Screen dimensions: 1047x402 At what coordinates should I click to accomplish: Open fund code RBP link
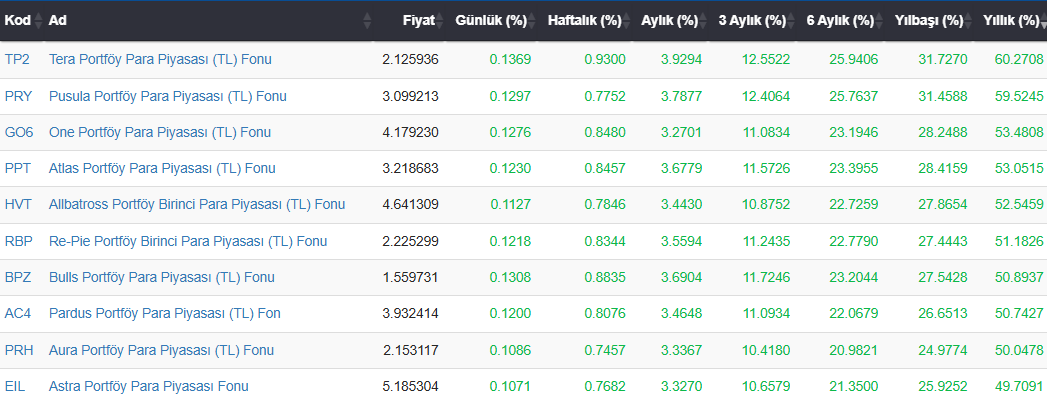tap(18, 241)
